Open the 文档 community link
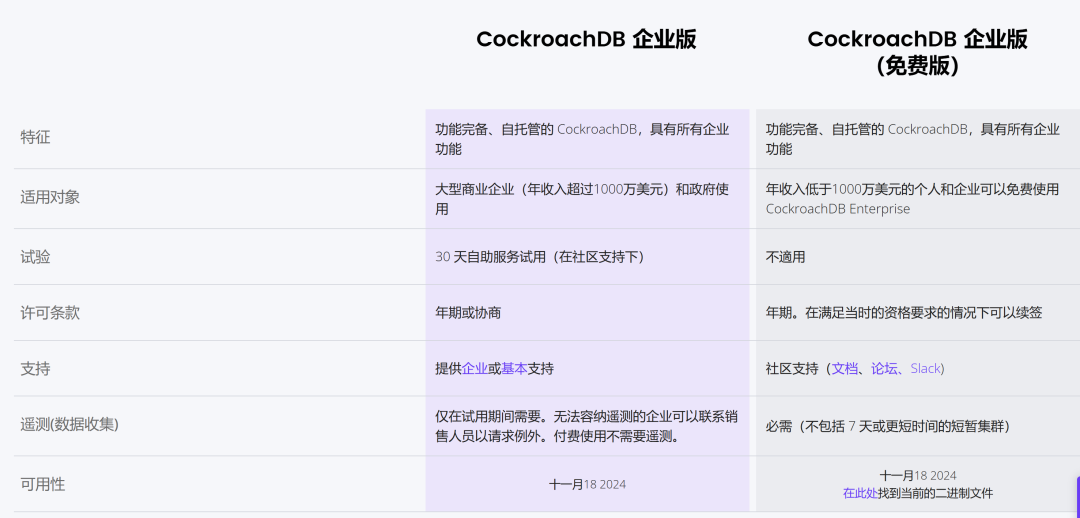This screenshot has height=518, width=1080. click(x=845, y=369)
